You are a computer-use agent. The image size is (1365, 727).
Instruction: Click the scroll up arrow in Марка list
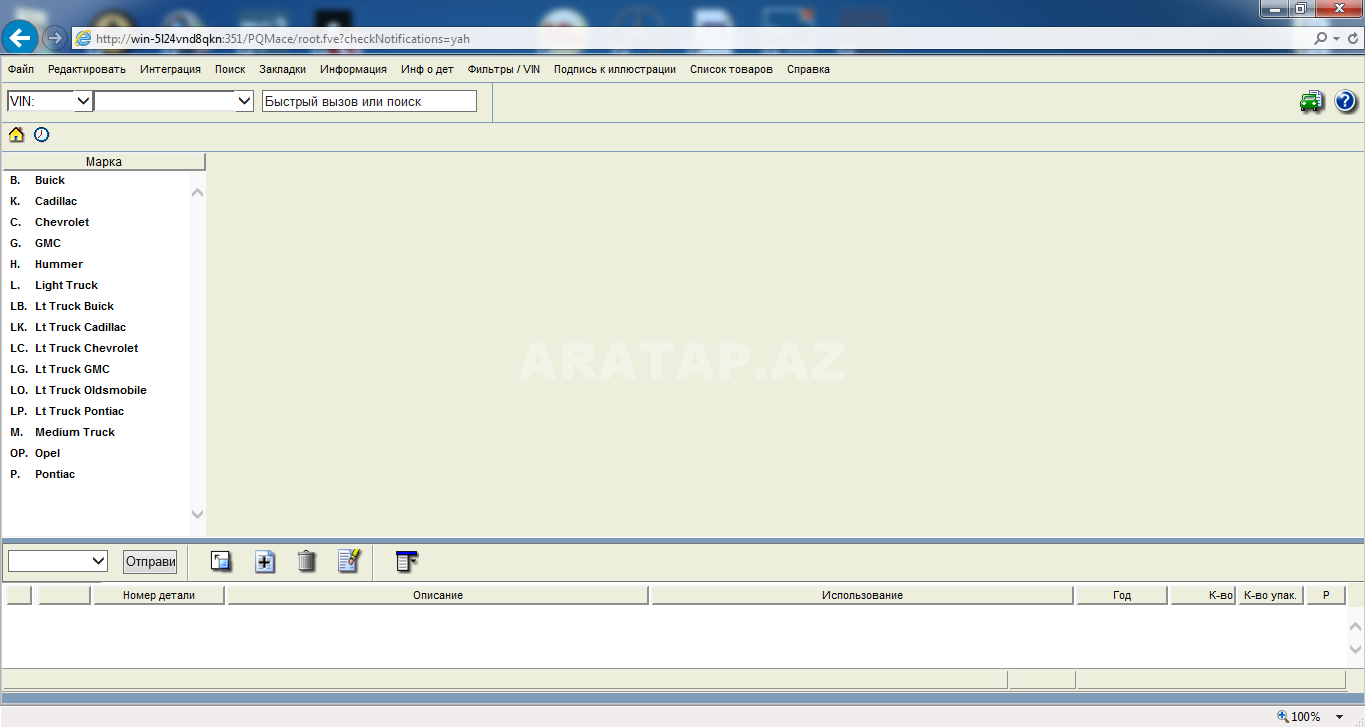click(197, 191)
